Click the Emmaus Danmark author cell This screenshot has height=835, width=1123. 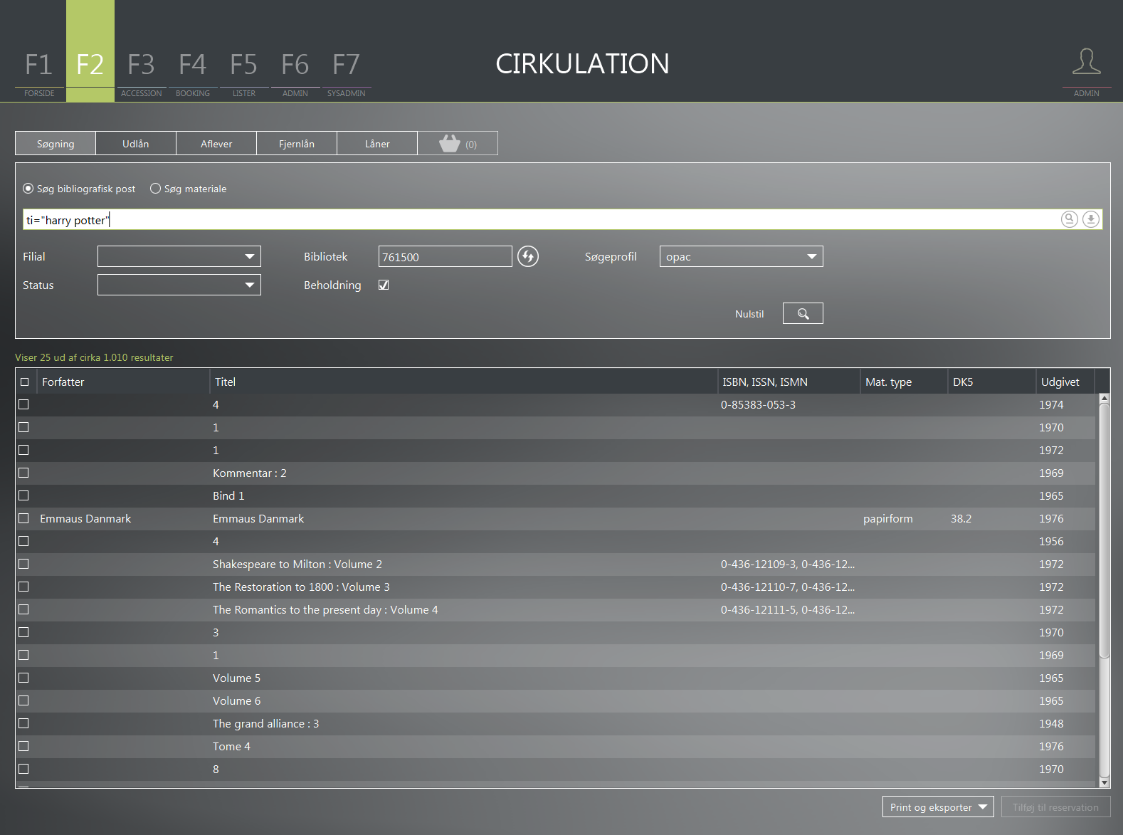(85, 518)
